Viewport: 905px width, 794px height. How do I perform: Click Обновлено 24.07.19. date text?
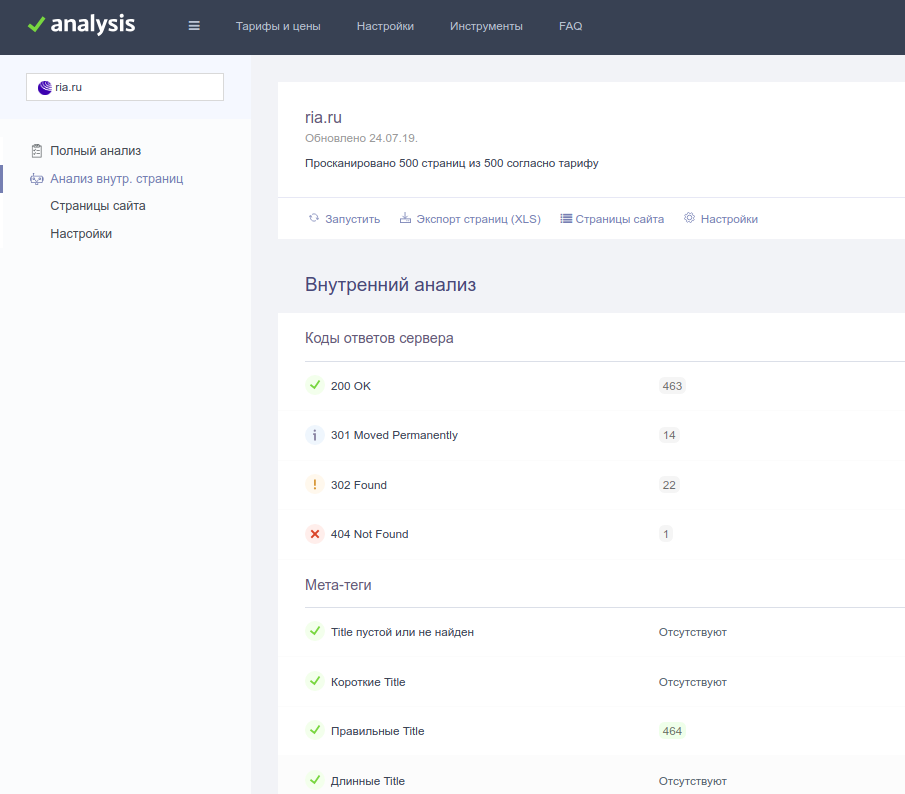[361, 138]
